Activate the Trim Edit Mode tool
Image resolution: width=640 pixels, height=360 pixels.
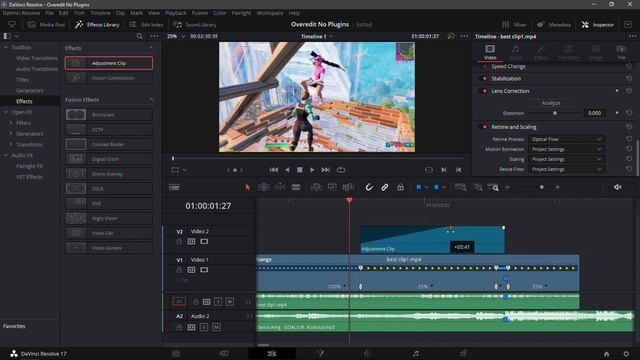(x=264, y=187)
